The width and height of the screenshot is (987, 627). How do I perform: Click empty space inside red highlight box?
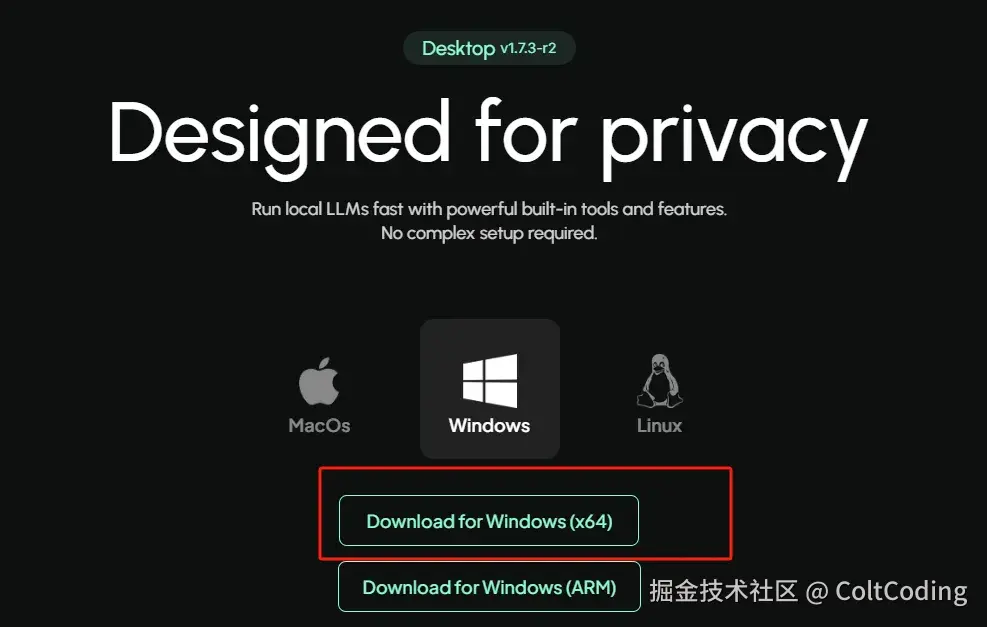point(686,513)
